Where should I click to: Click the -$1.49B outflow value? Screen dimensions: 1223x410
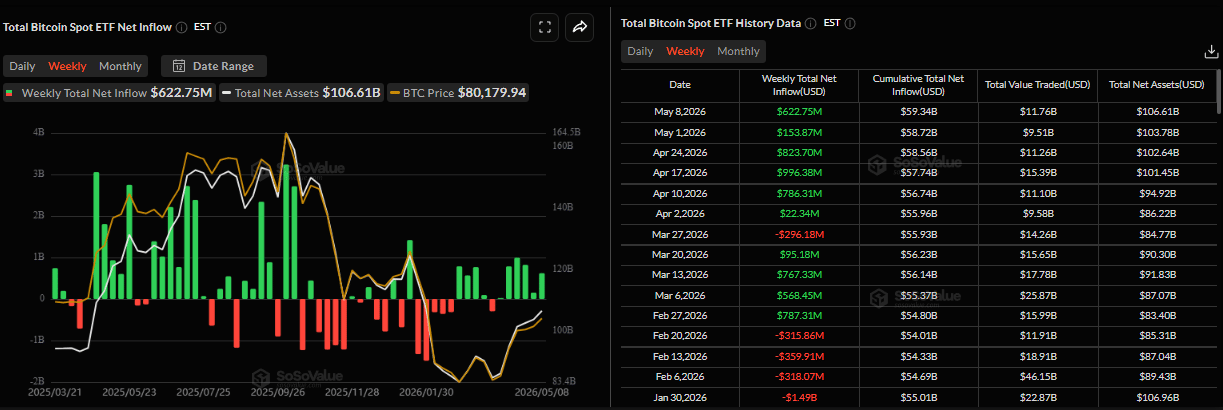pyautogui.click(x=799, y=397)
